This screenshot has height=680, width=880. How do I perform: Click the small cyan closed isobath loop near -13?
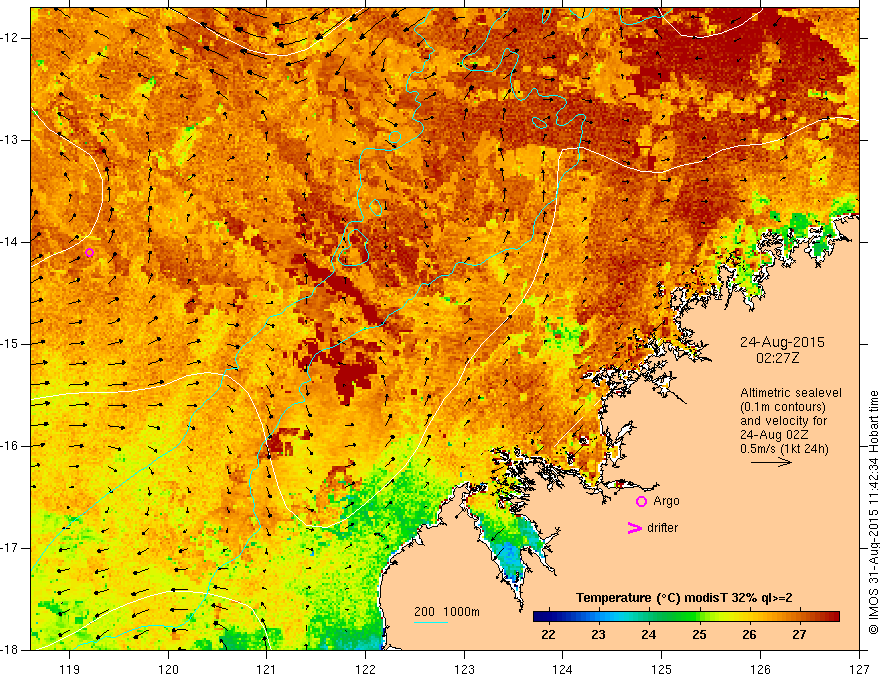click(x=395, y=137)
